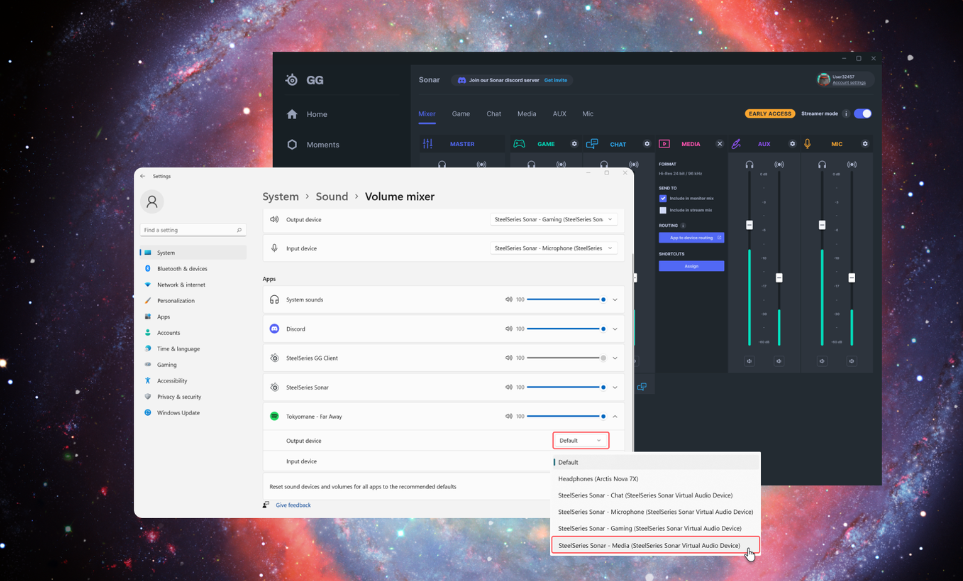
Task: Switch to the Chat tab in Sonar
Action: coord(494,114)
